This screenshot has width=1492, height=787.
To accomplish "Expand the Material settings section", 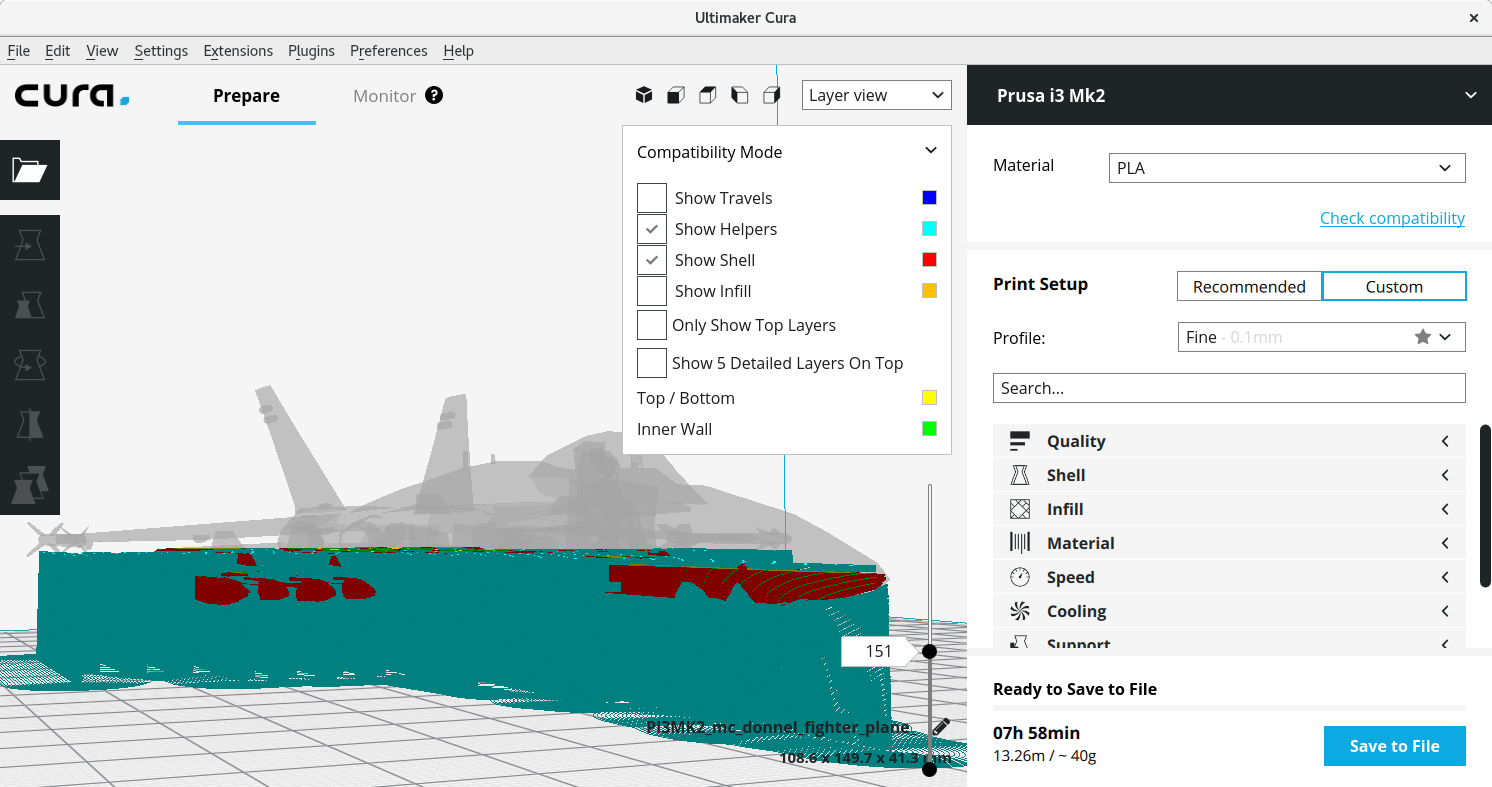I will pyautogui.click(x=1229, y=543).
